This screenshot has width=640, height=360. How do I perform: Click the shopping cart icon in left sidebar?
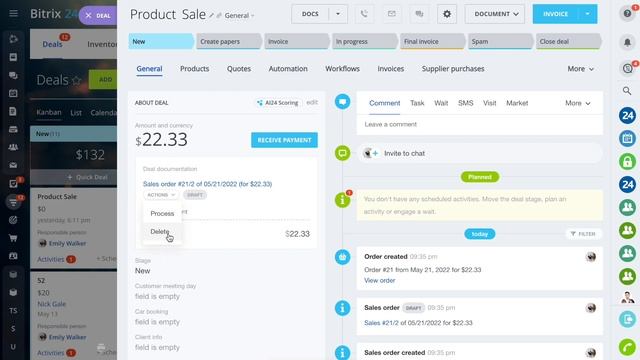[x=13, y=238]
